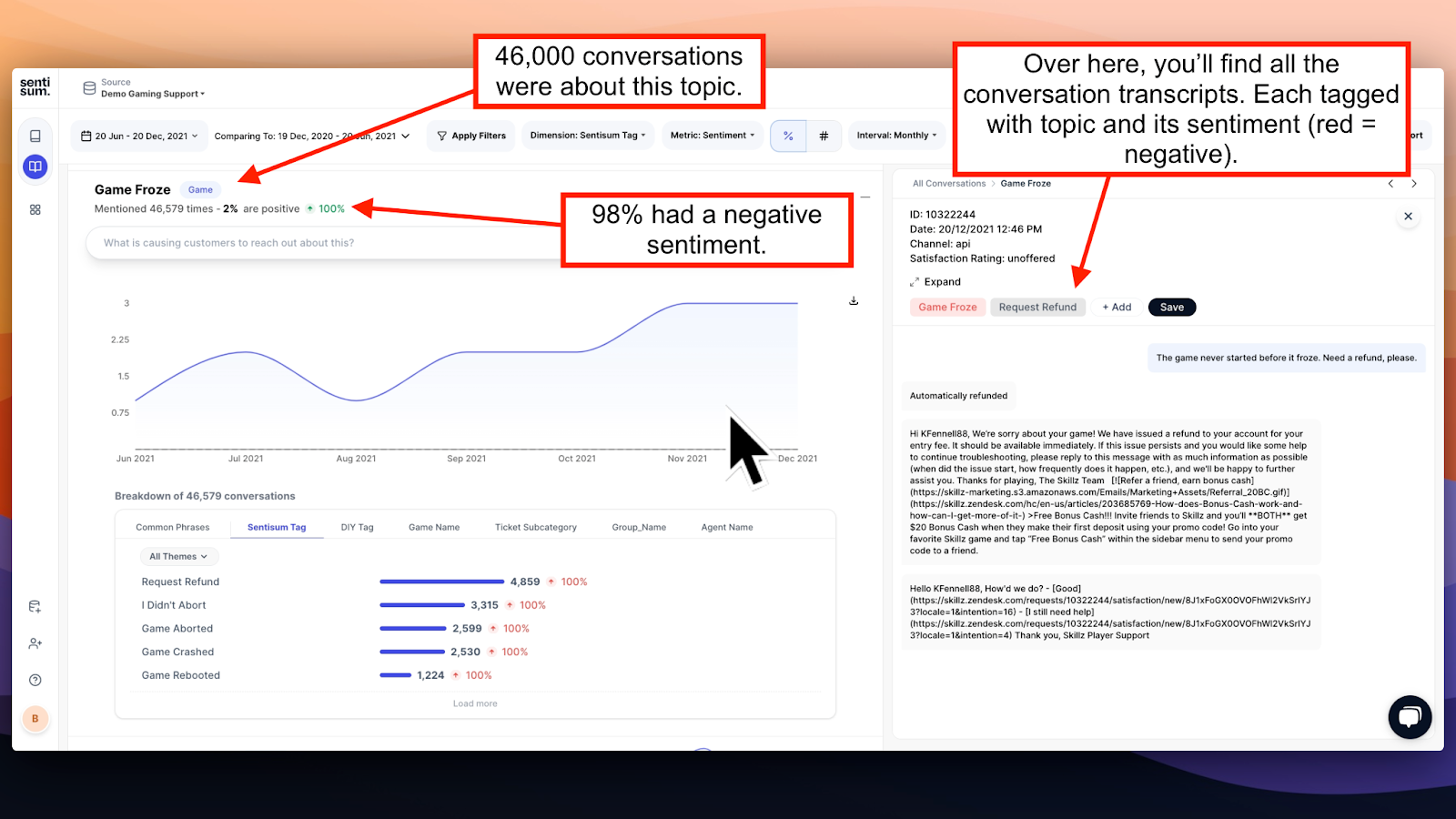Collapse the Game Froze card

[x=864, y=196]
